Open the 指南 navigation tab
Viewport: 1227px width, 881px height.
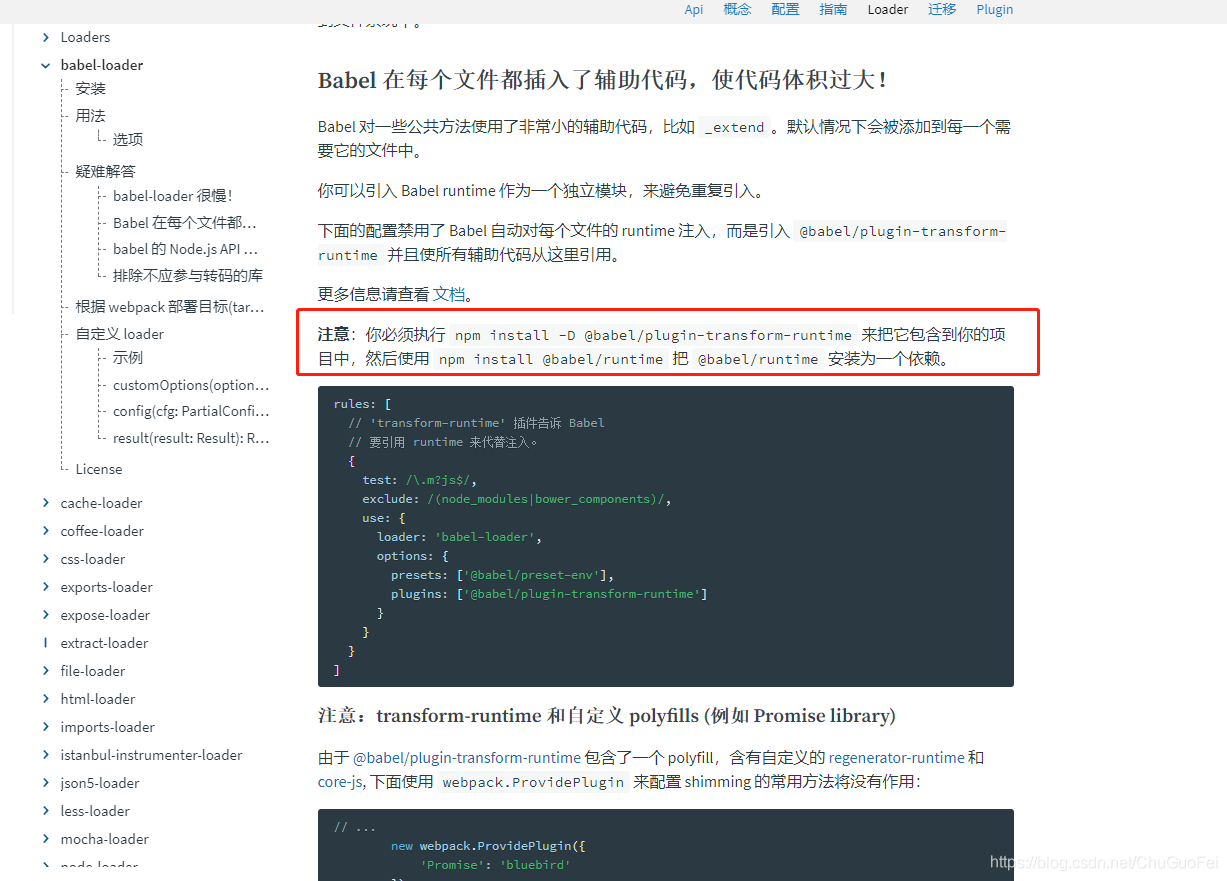[833, 9]
